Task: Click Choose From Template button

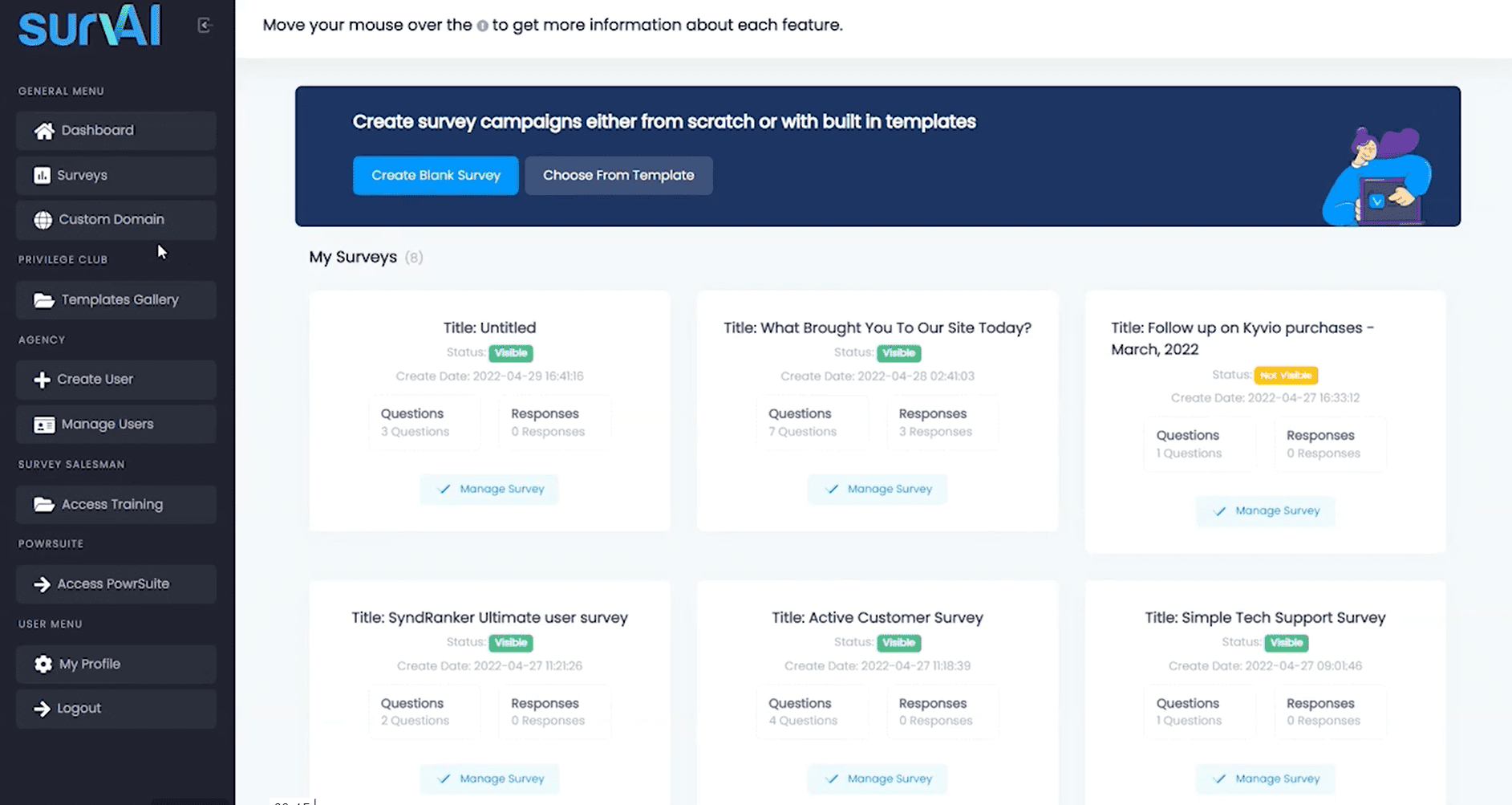Action: (x=618, y=175)
